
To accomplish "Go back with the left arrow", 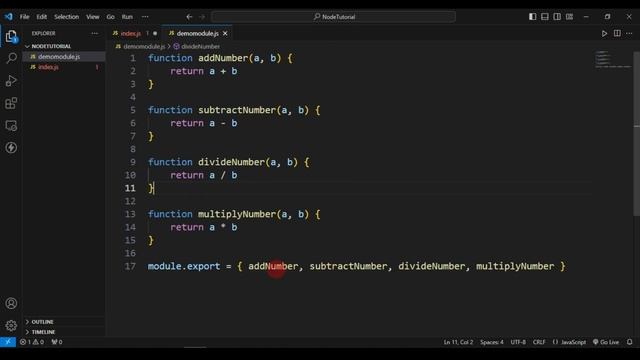I will pyautogui.click(x=189, y=17).
